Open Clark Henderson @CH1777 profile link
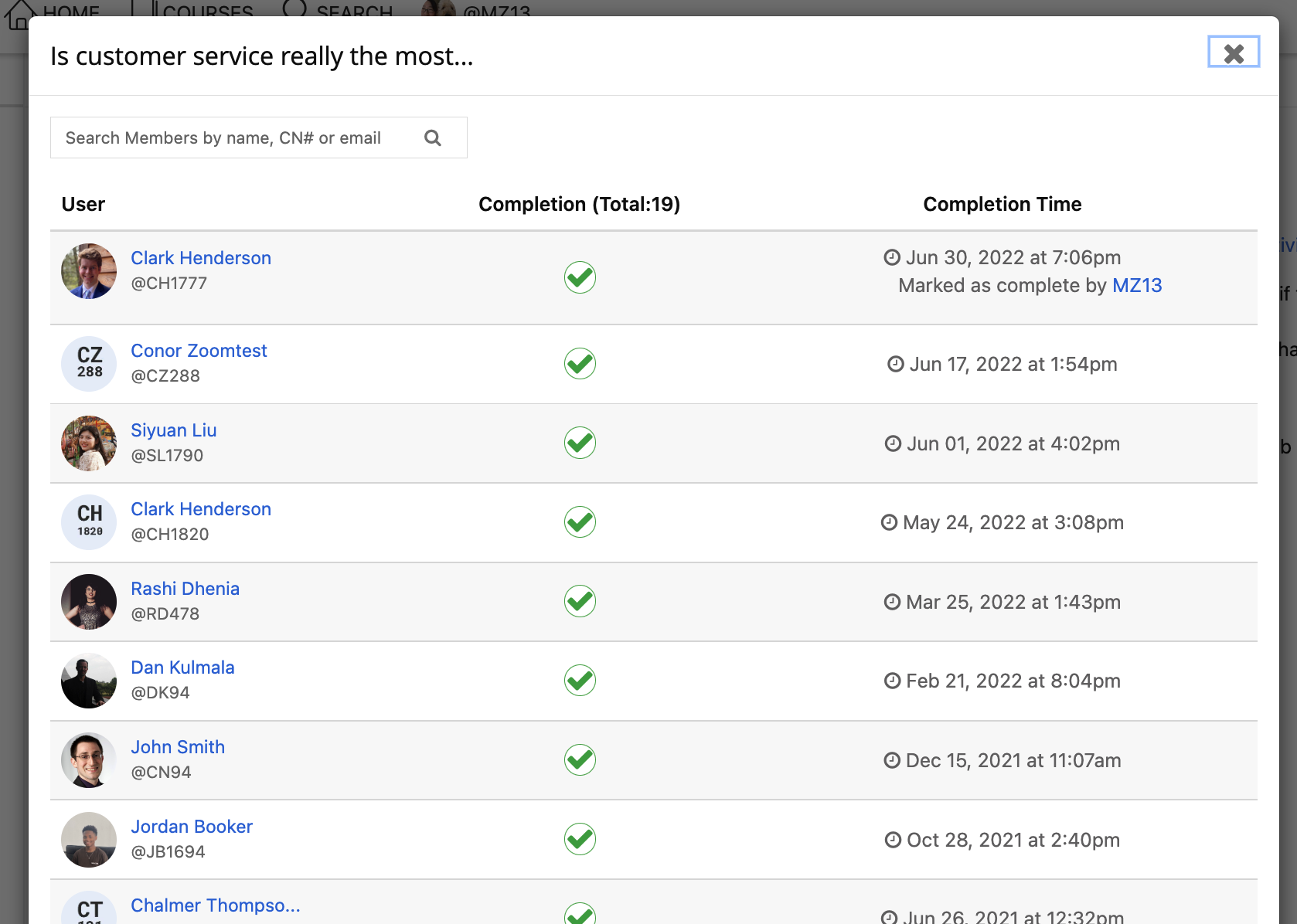Screen dimensions: 1297x924 201,257
